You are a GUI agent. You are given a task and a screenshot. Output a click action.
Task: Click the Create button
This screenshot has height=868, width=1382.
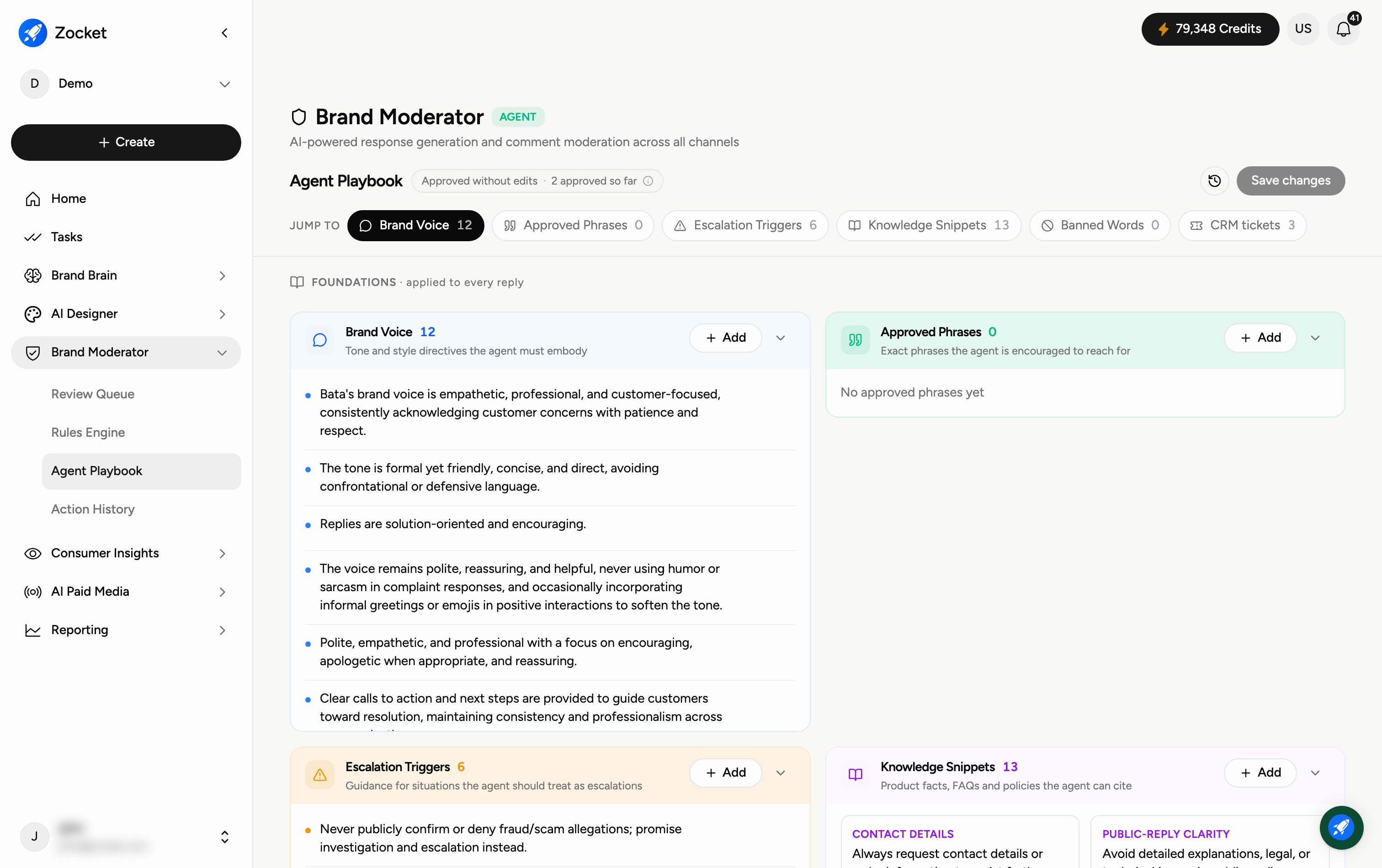tap(126, 142)
